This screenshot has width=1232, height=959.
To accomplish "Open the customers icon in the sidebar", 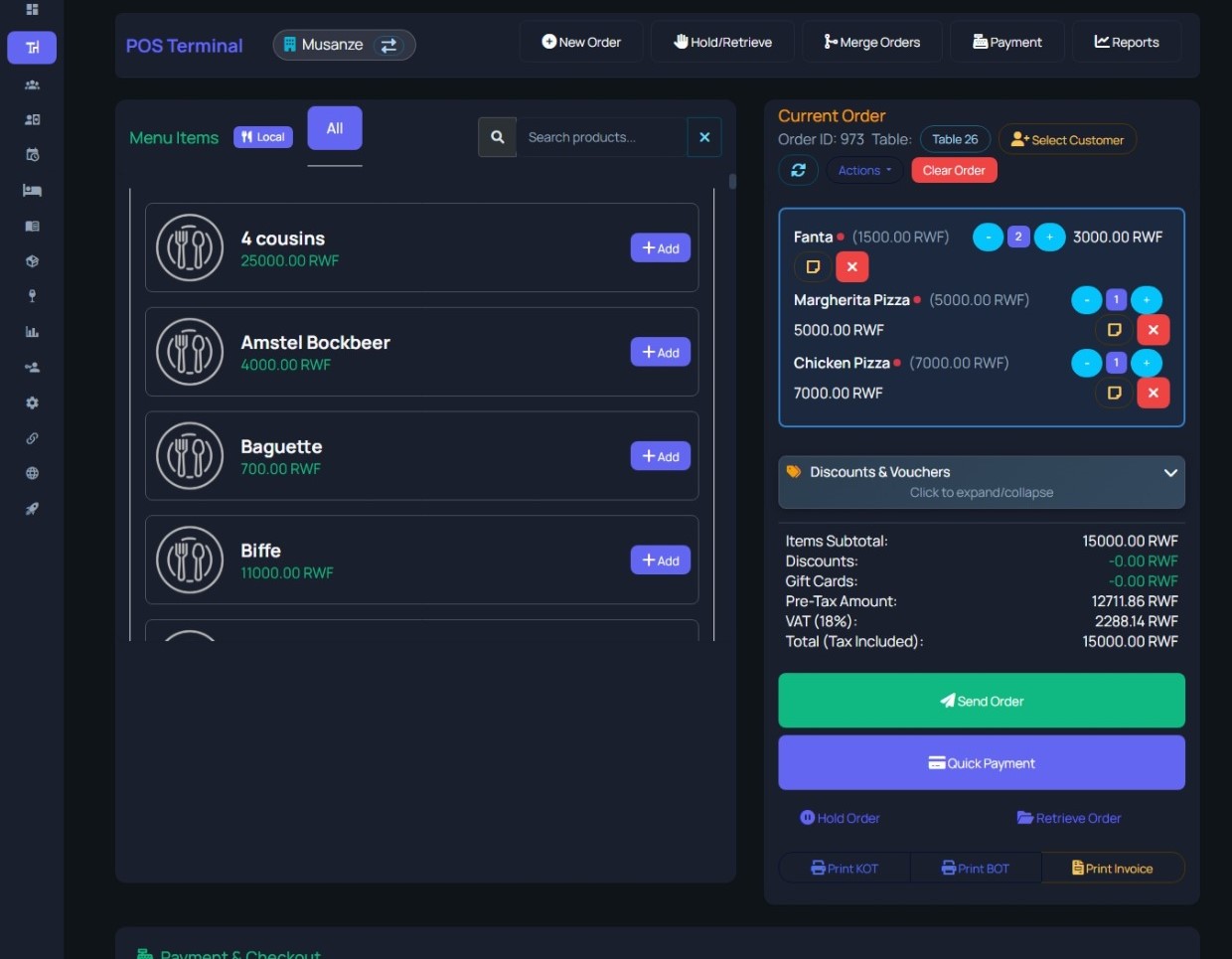I will pyautogui.click(x=32, y=84).
